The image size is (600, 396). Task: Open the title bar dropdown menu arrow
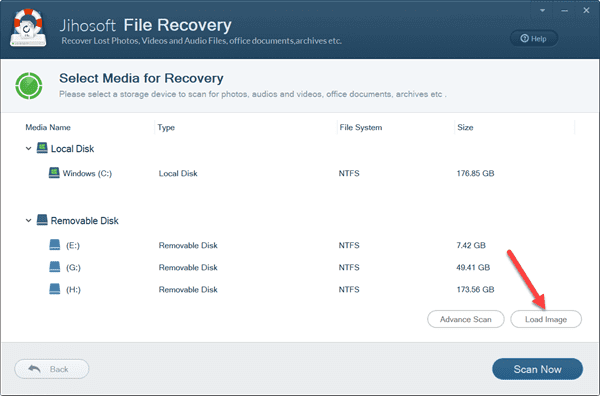(542, 11)
